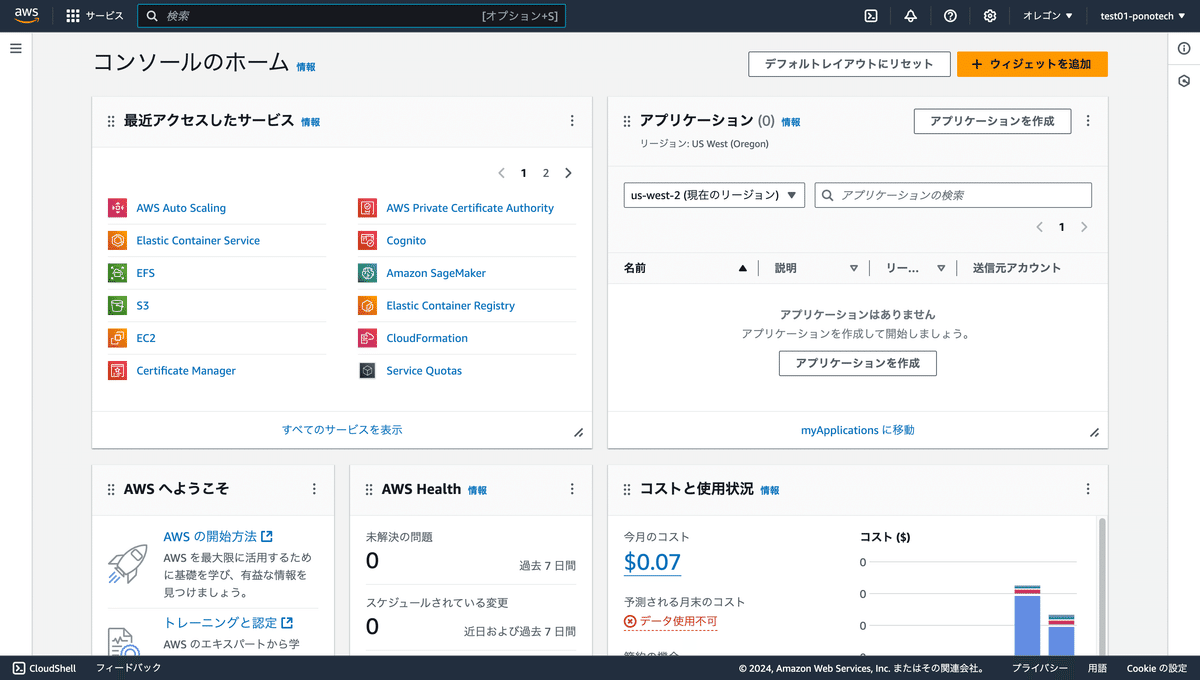Sort by 説明 column arrow
This screenshot has height=680, width=1200.
coord(853,268)
